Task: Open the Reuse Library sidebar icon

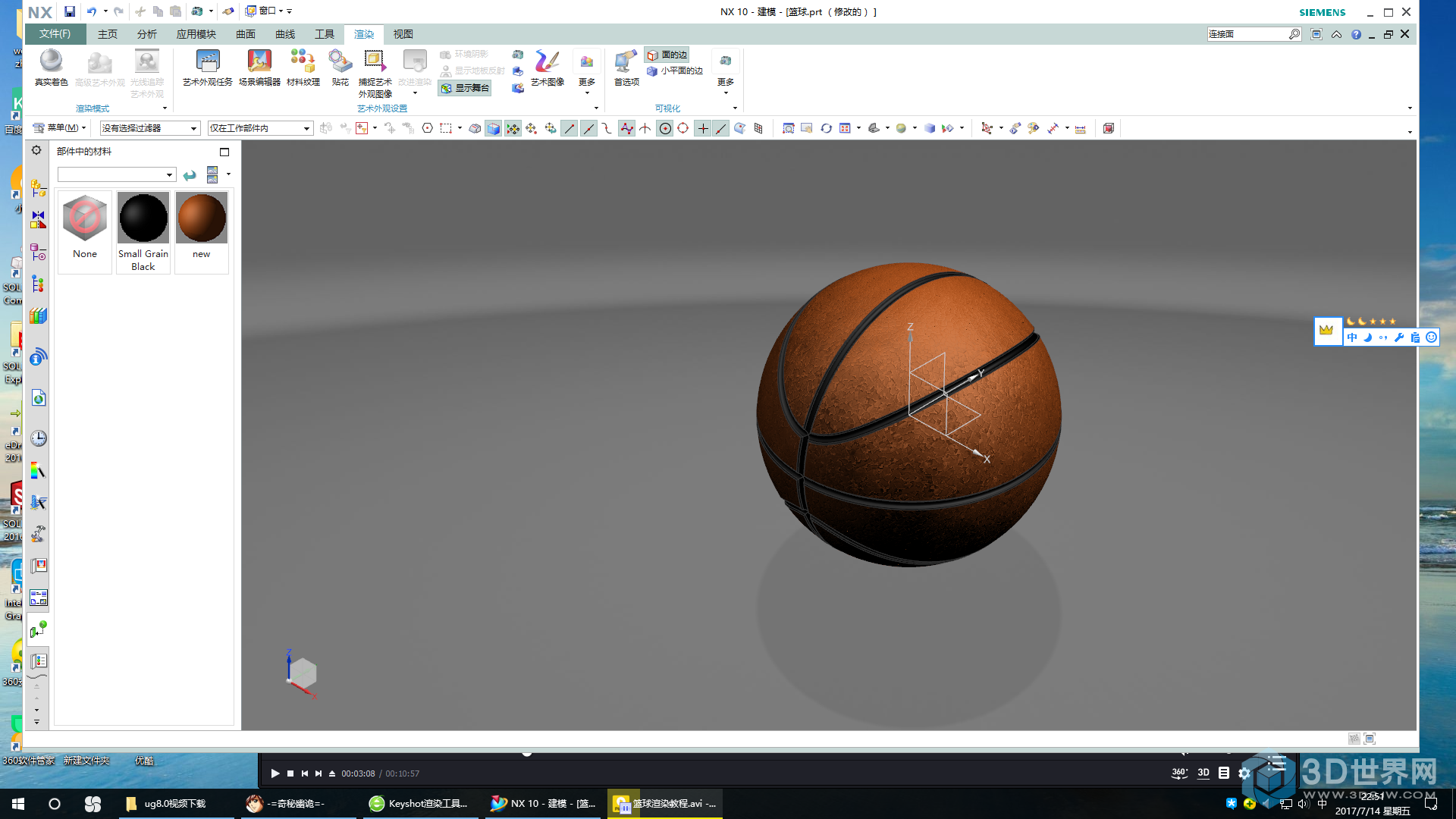Action: click(x=38, y=316)
